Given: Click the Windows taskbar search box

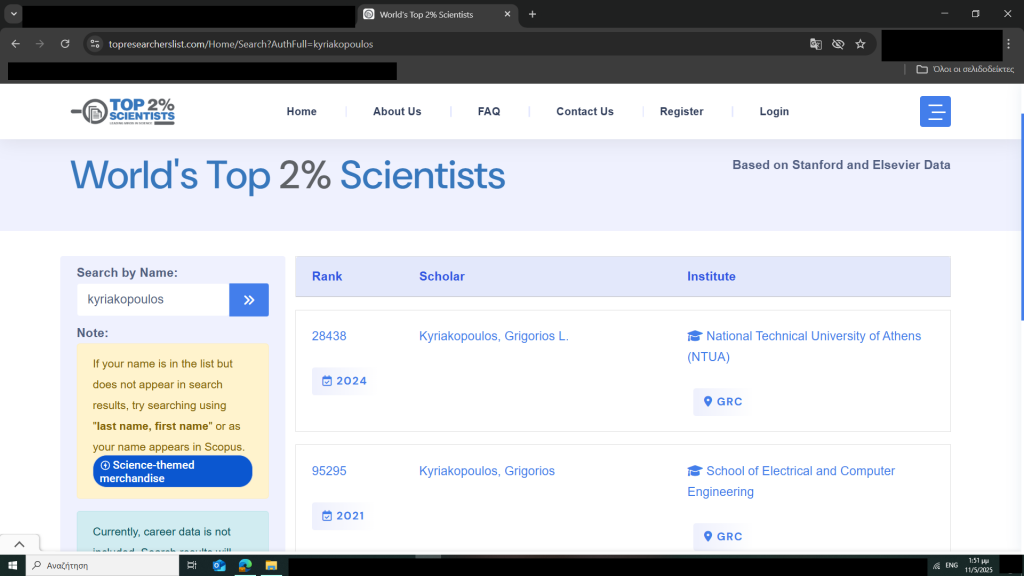Looking at the screenshot, I should click(103, 566).
